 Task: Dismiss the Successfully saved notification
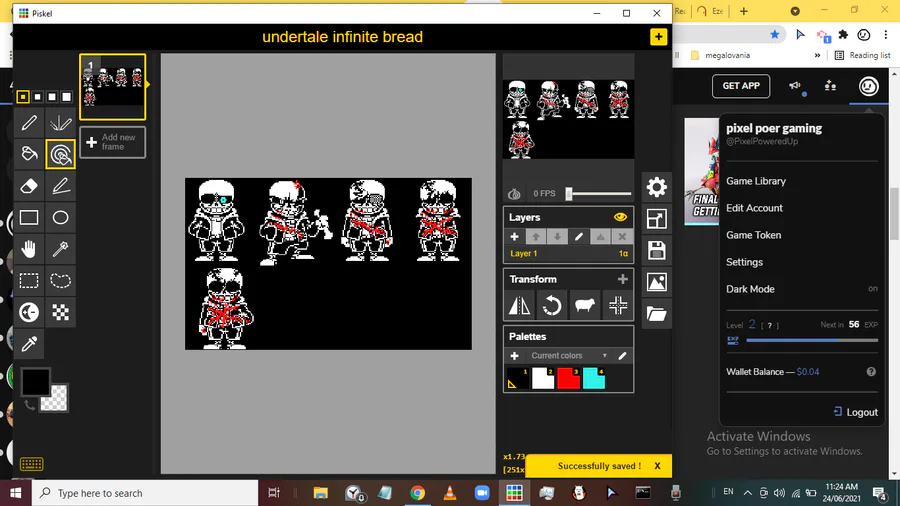(657, 466)
